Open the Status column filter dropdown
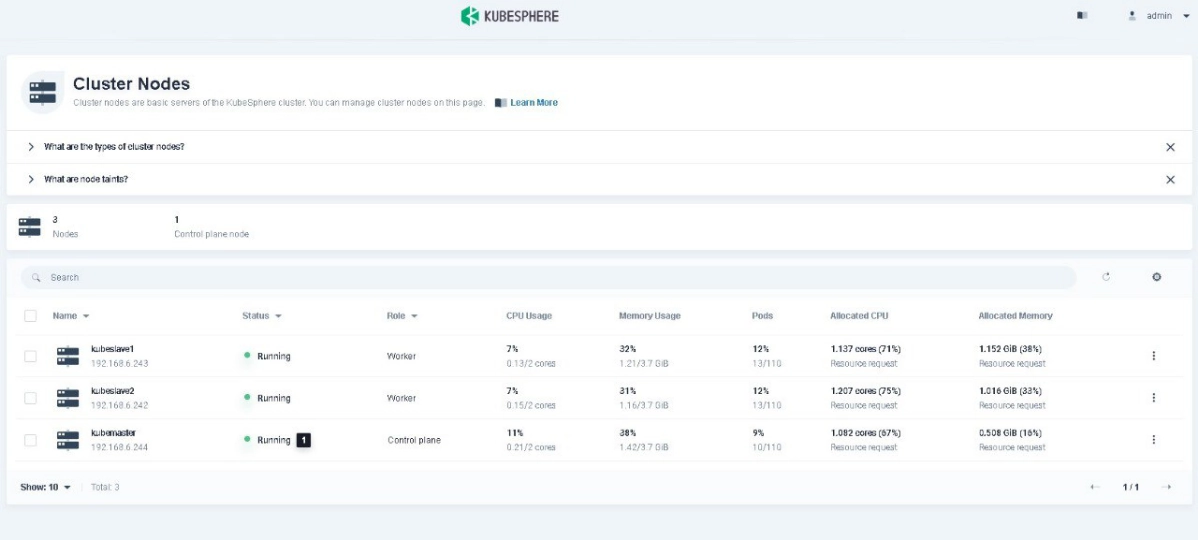 coord(262,315)
